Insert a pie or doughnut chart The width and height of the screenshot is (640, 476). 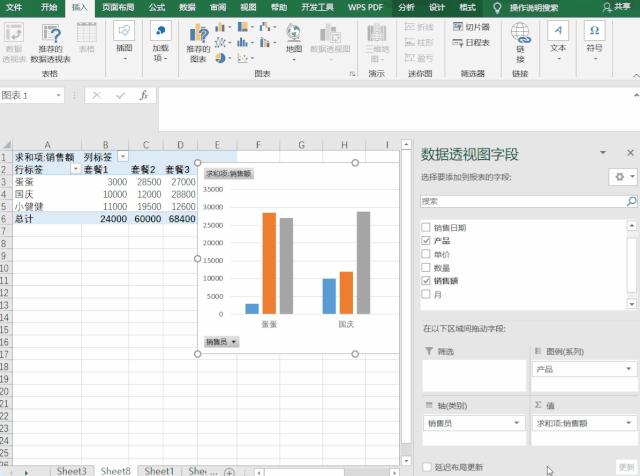tap(222, 58)
